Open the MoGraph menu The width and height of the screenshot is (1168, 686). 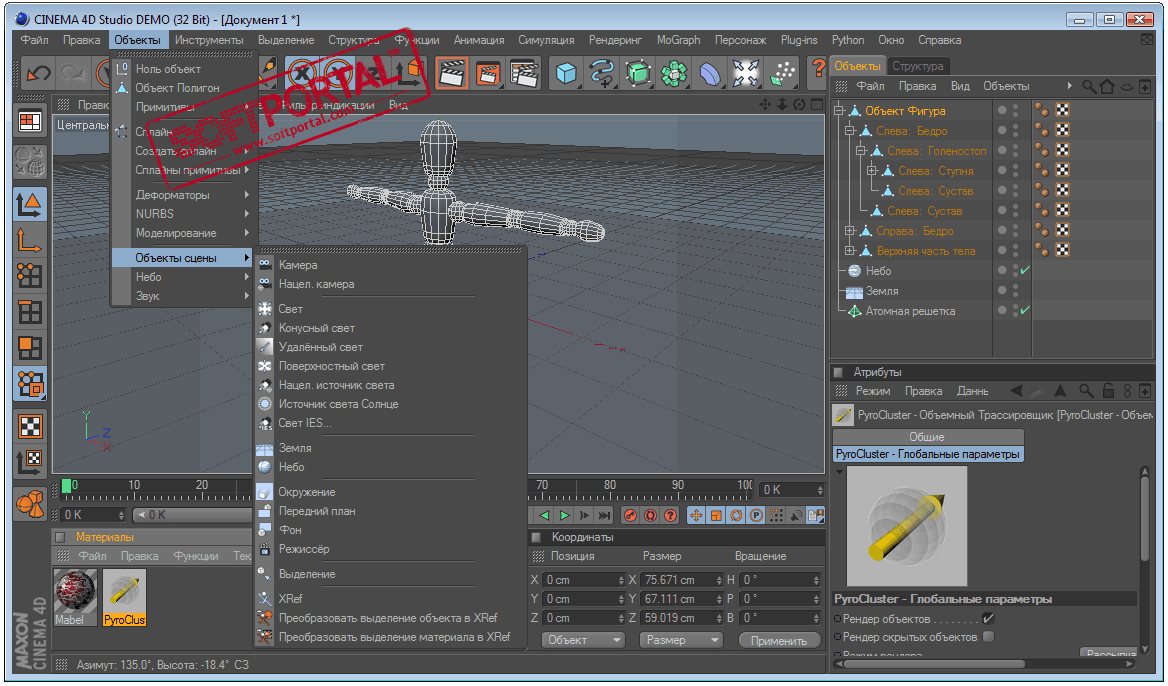pyautogui.click(x=678, y=40)
